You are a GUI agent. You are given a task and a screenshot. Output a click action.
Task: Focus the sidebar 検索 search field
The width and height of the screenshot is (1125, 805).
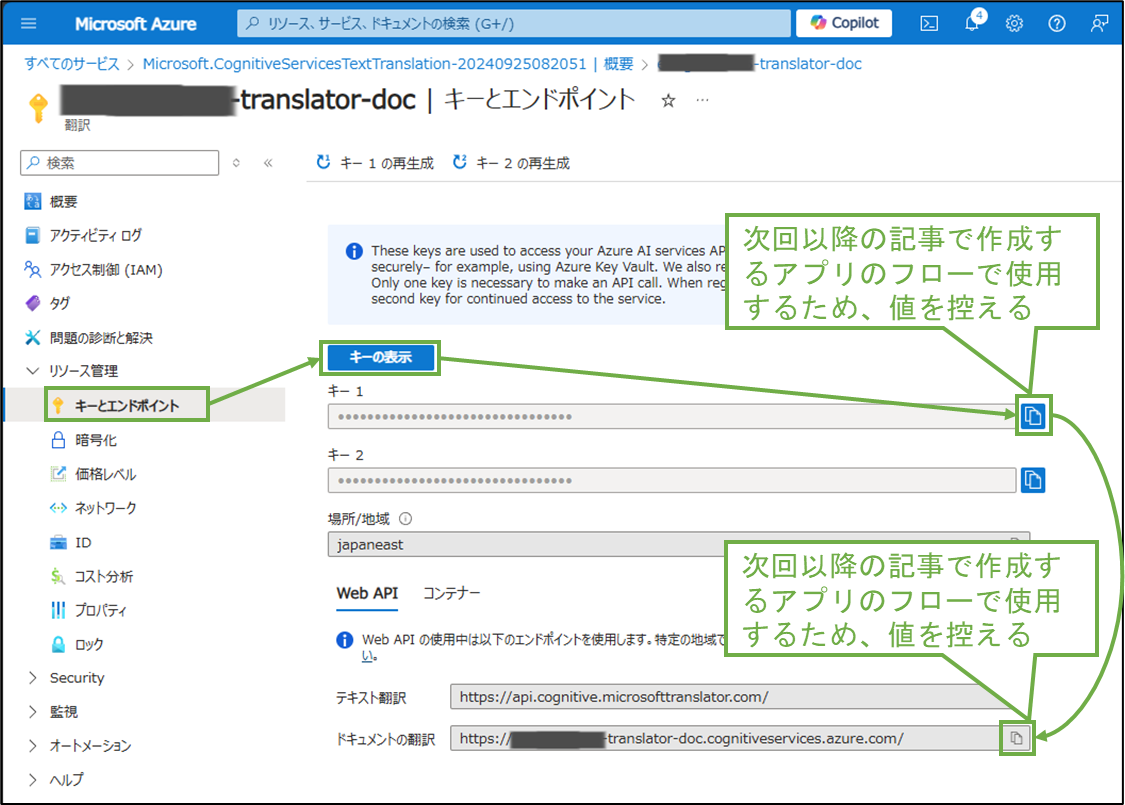(x=120, y=163)
